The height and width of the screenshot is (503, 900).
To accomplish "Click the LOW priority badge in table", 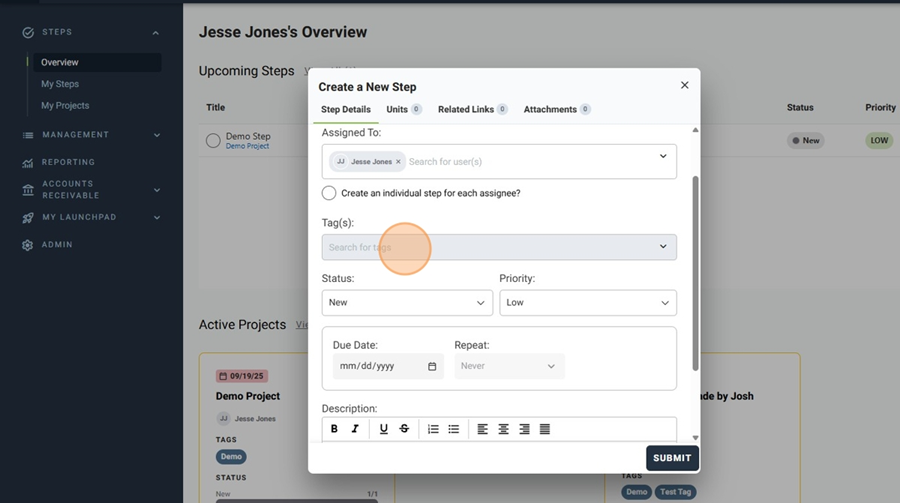I will tap(879, 141).
